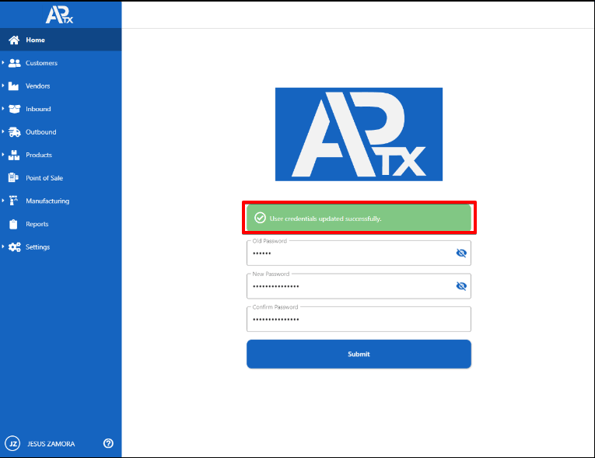Screen dimensions: 595x458
Task: Show New Password with eye toggle
Action: point(461,286)
